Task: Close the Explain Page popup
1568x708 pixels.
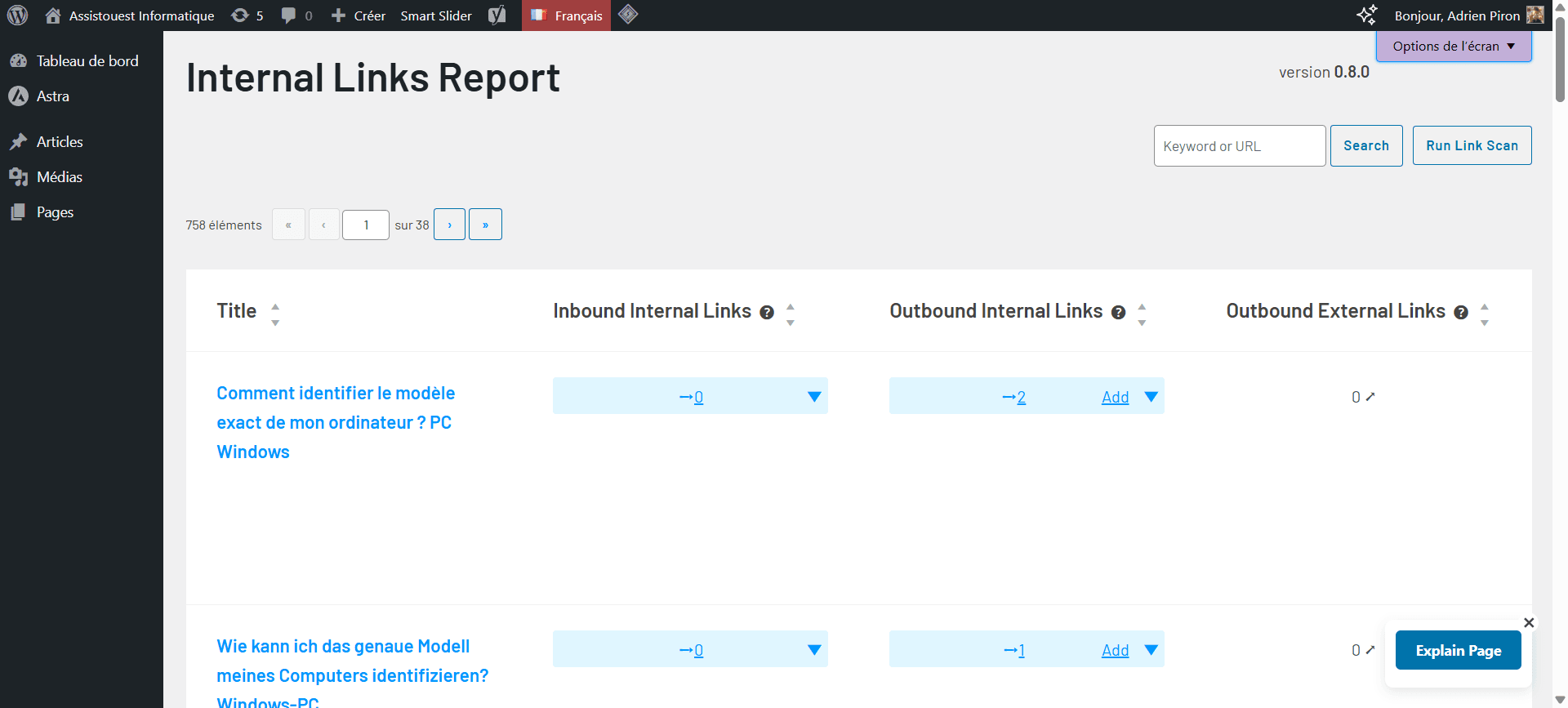Action: [1529, 622]
